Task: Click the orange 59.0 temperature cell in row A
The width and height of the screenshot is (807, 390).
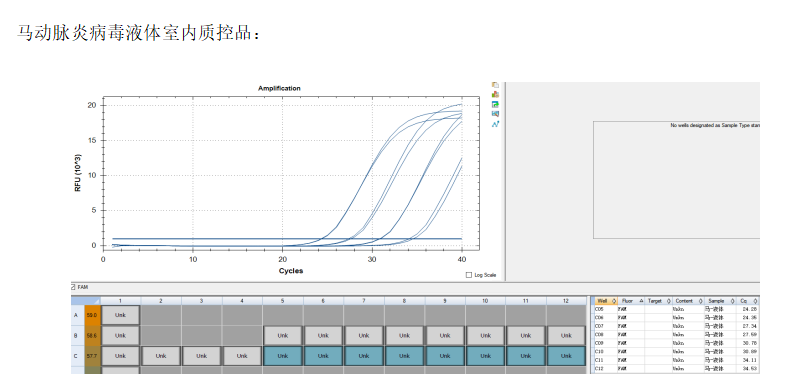Action: [92, 315]
